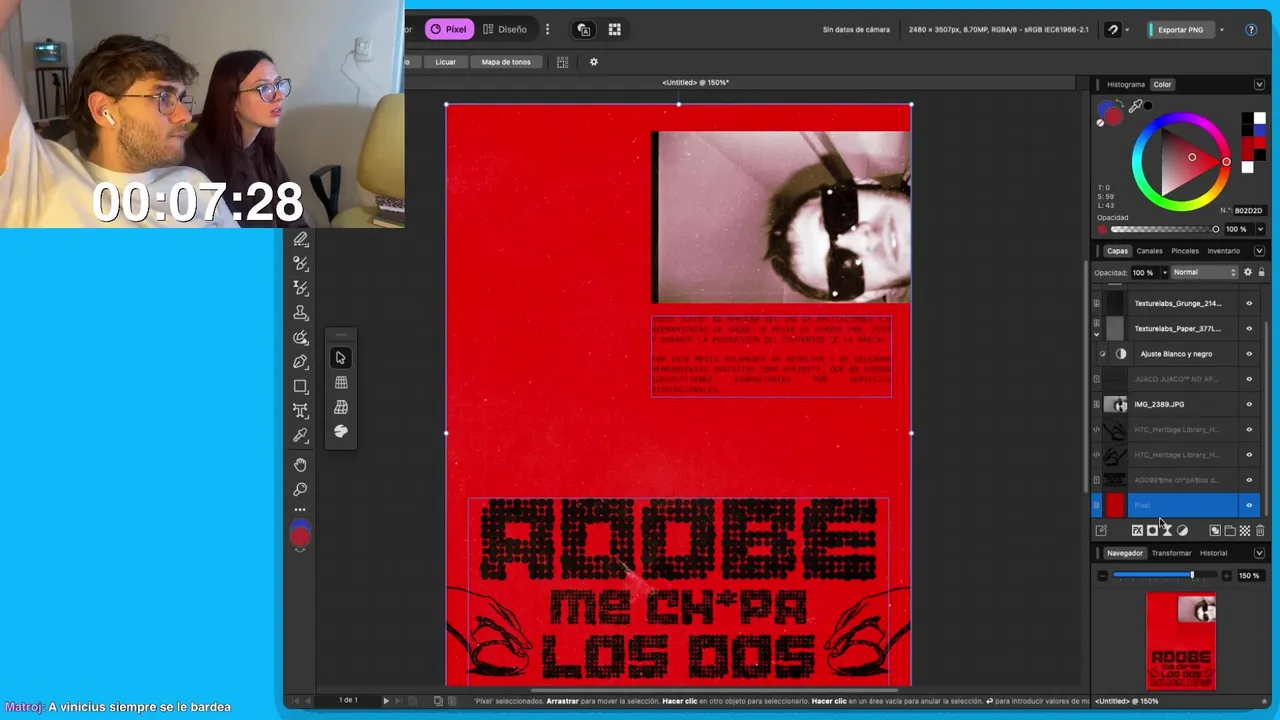The width and height of the screenshot is (1280, 720).
Task: Select the Hand view tool
Action: pyautogui.click(x=300, y=465)
